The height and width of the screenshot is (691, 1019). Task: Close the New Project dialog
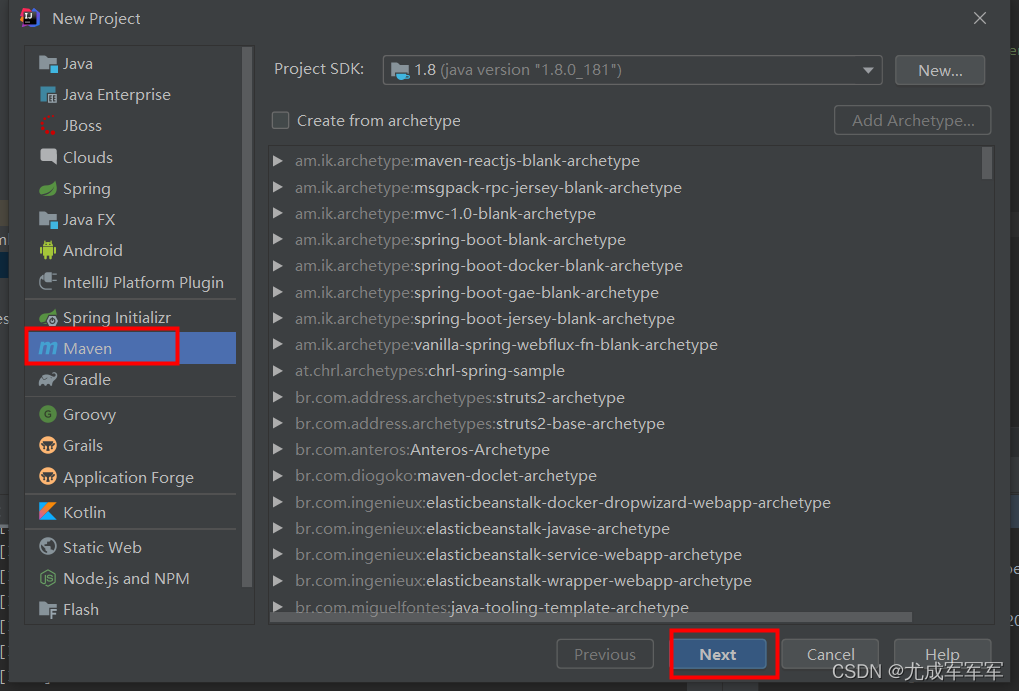coord(979,18)
